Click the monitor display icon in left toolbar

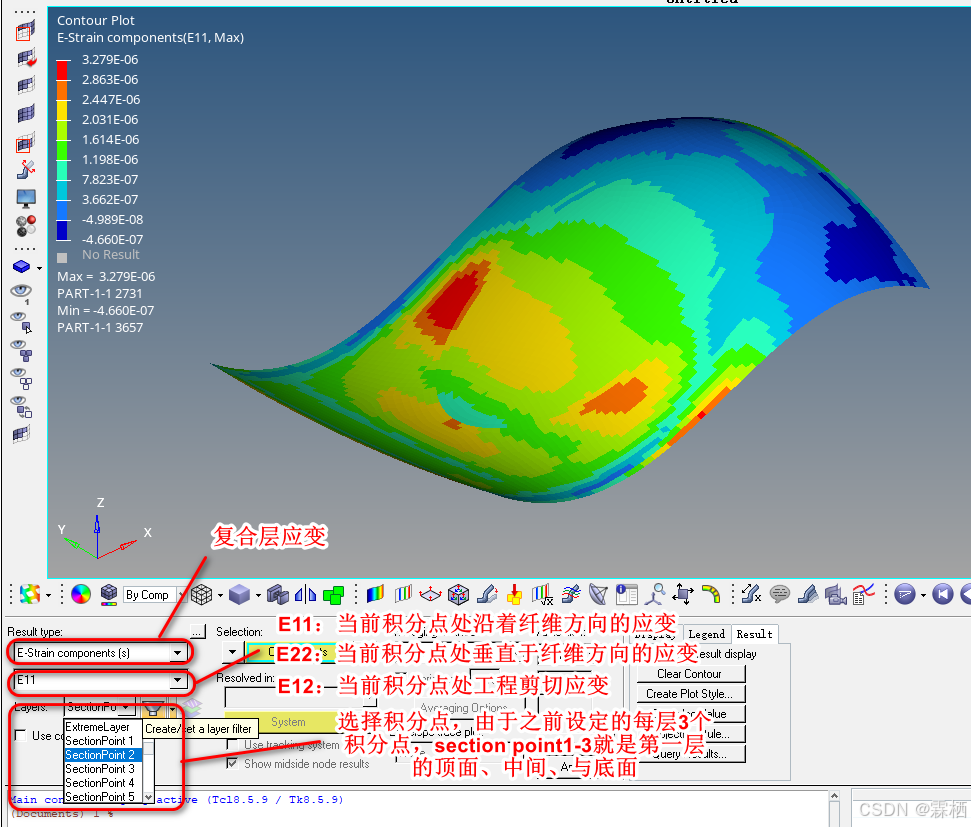coord(26,198)
